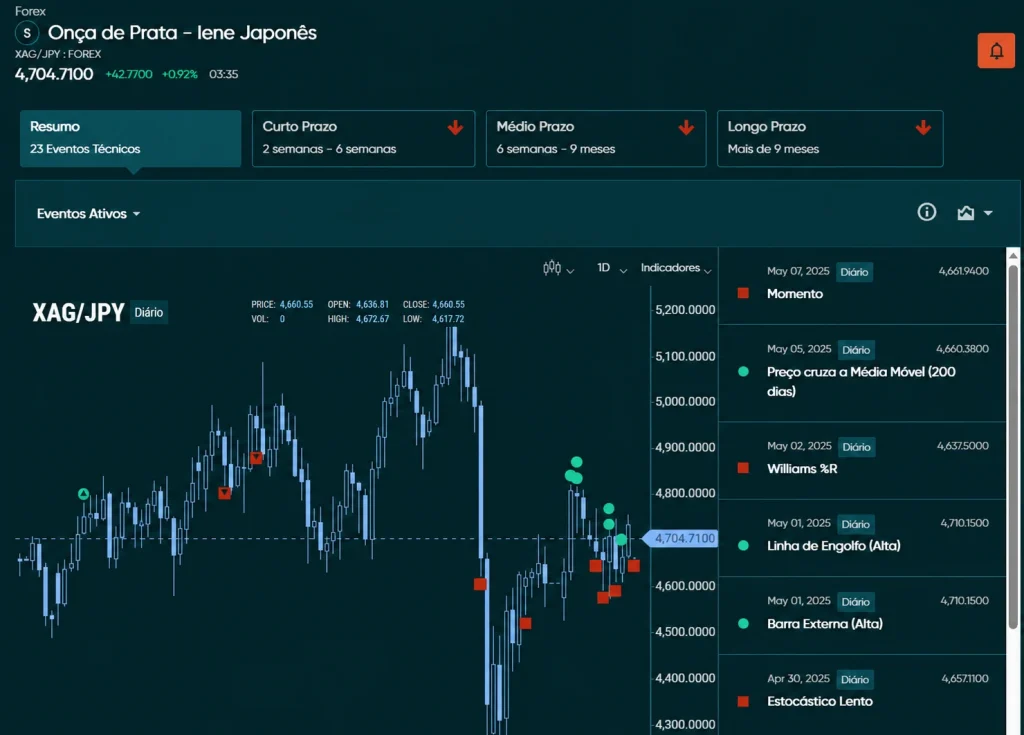Image resolution: width=1024 pixels, height=735 pixels.
Task: Open the info icon in events bar
Action: [x=927, y=212]
